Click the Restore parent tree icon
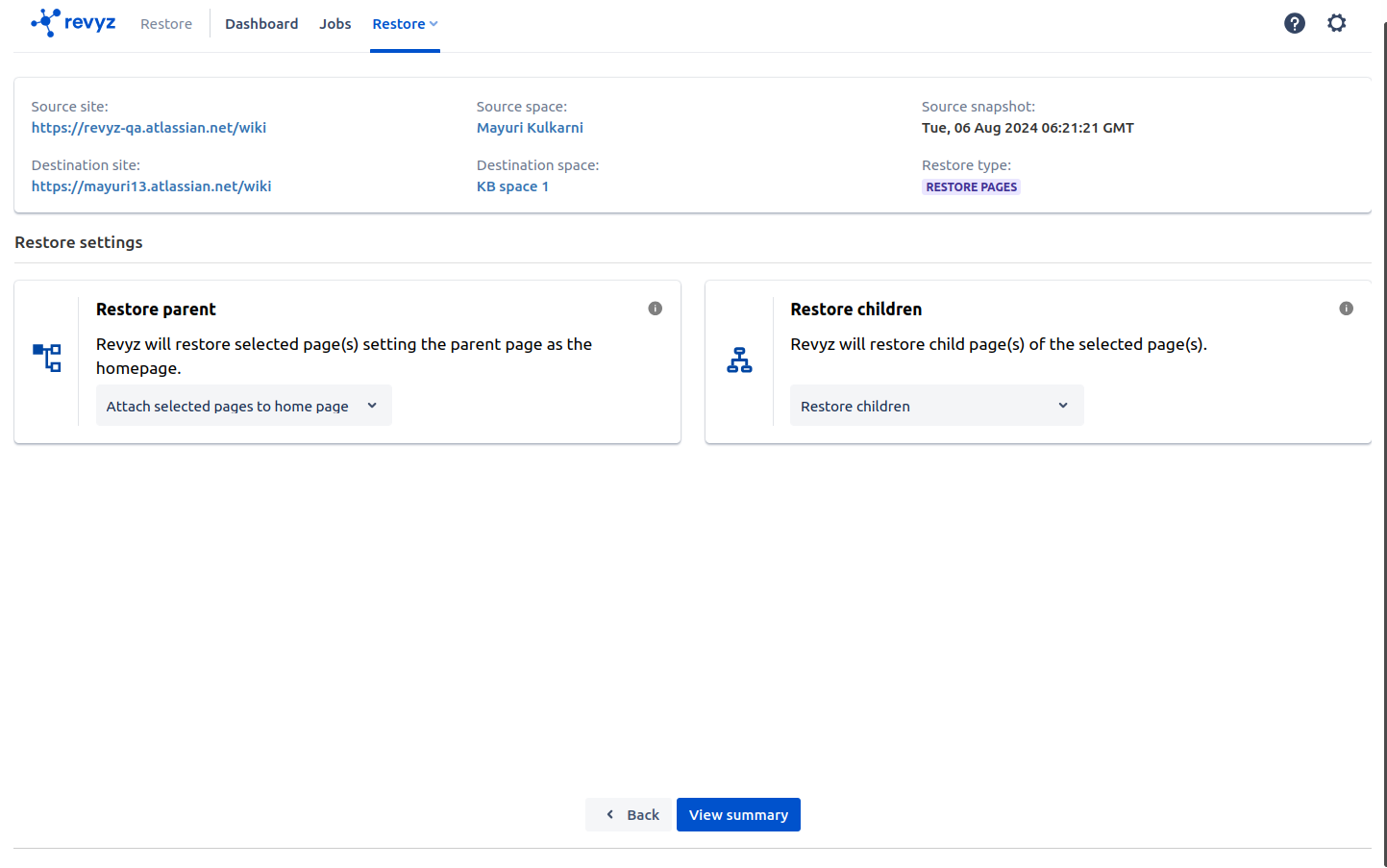Viewport: 1387px width, 868px height. 47,358
